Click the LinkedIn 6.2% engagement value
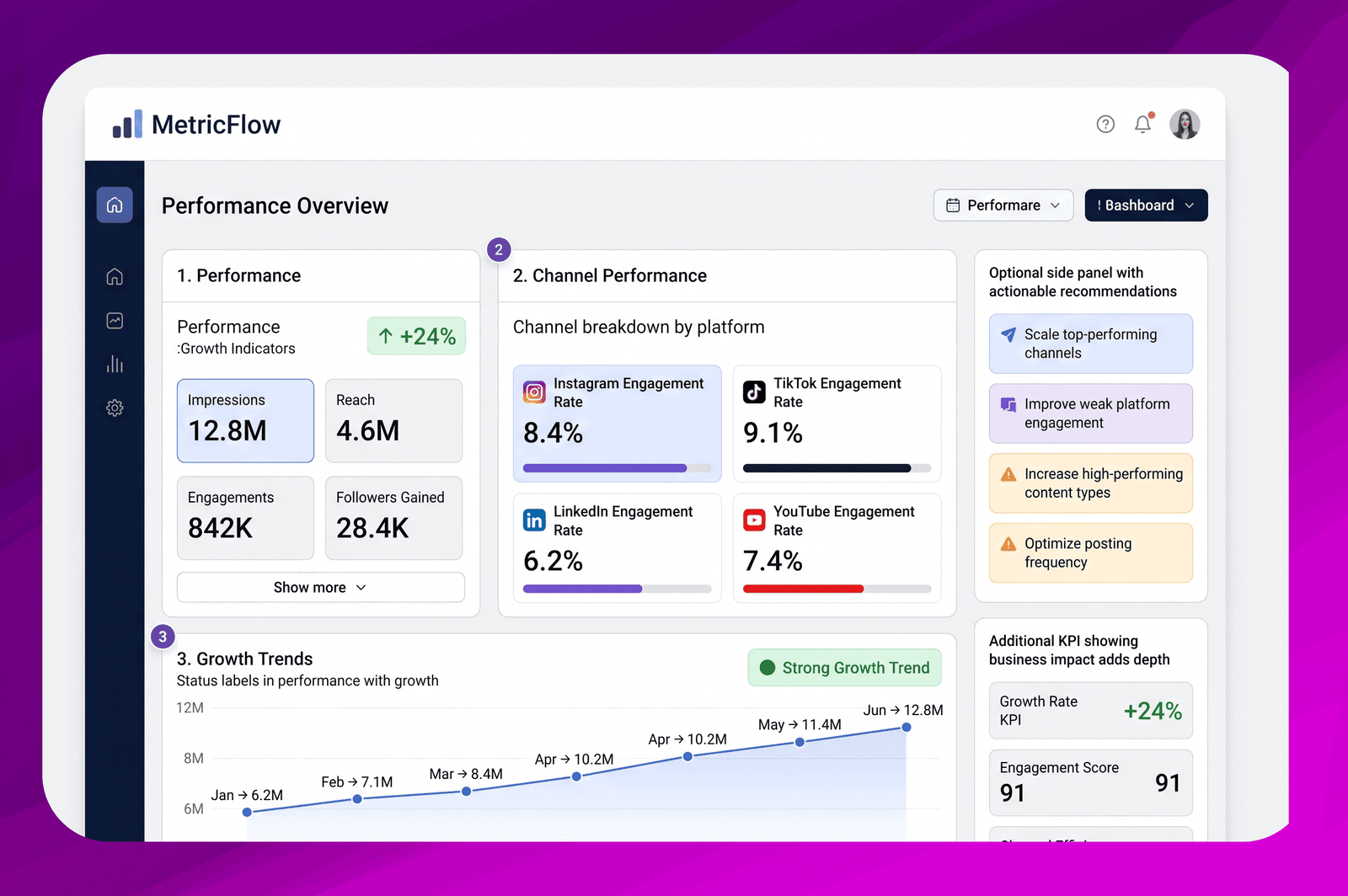1348x896 pixels. tap(554, 561)
